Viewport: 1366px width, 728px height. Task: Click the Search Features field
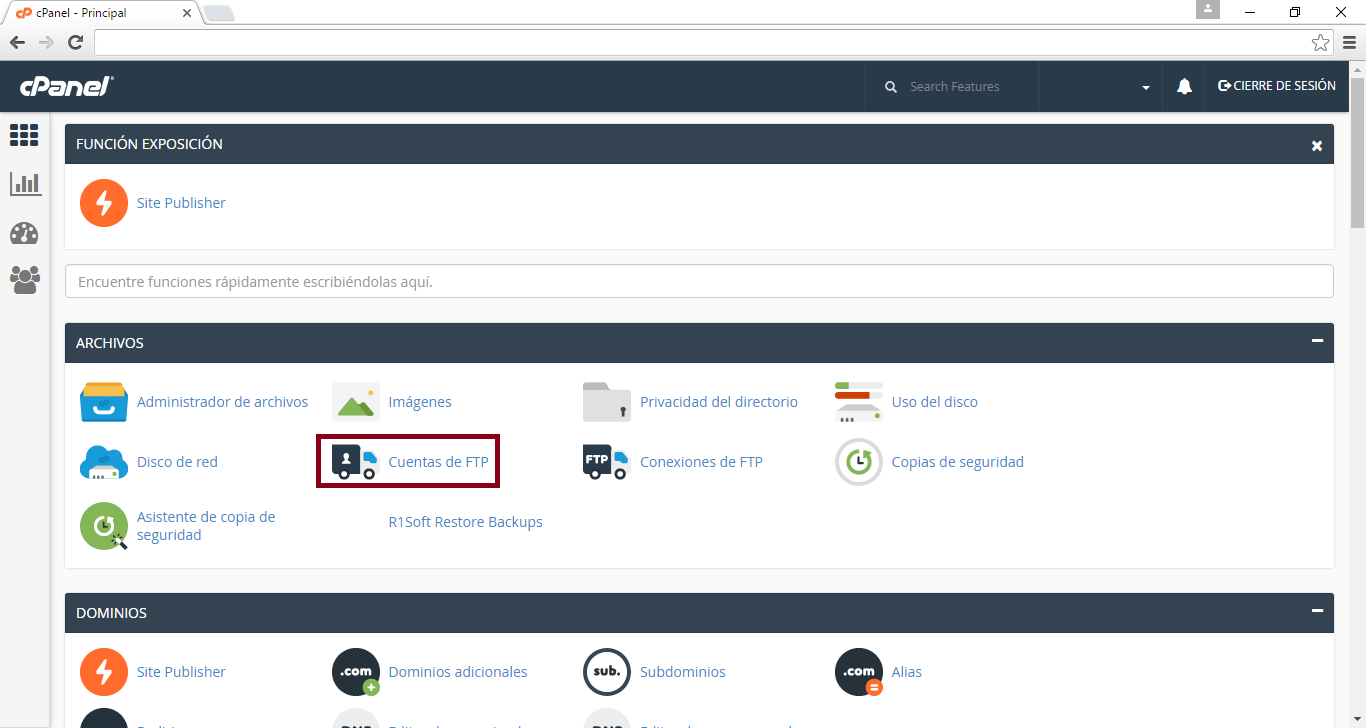pyautogui.click(x=965, y=87)
